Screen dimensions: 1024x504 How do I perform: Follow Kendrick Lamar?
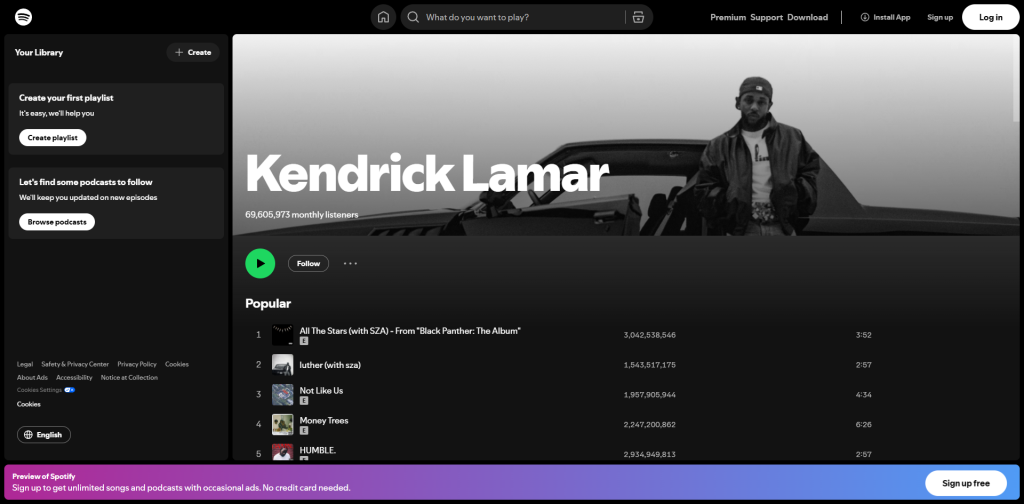(x=308, y=263)
